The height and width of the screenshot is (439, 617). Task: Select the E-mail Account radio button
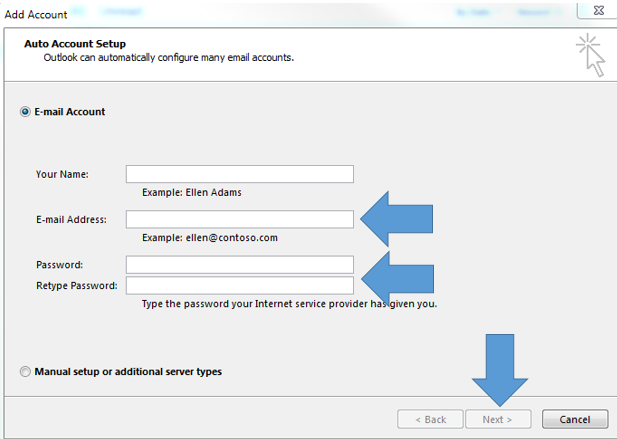point(25,112)
